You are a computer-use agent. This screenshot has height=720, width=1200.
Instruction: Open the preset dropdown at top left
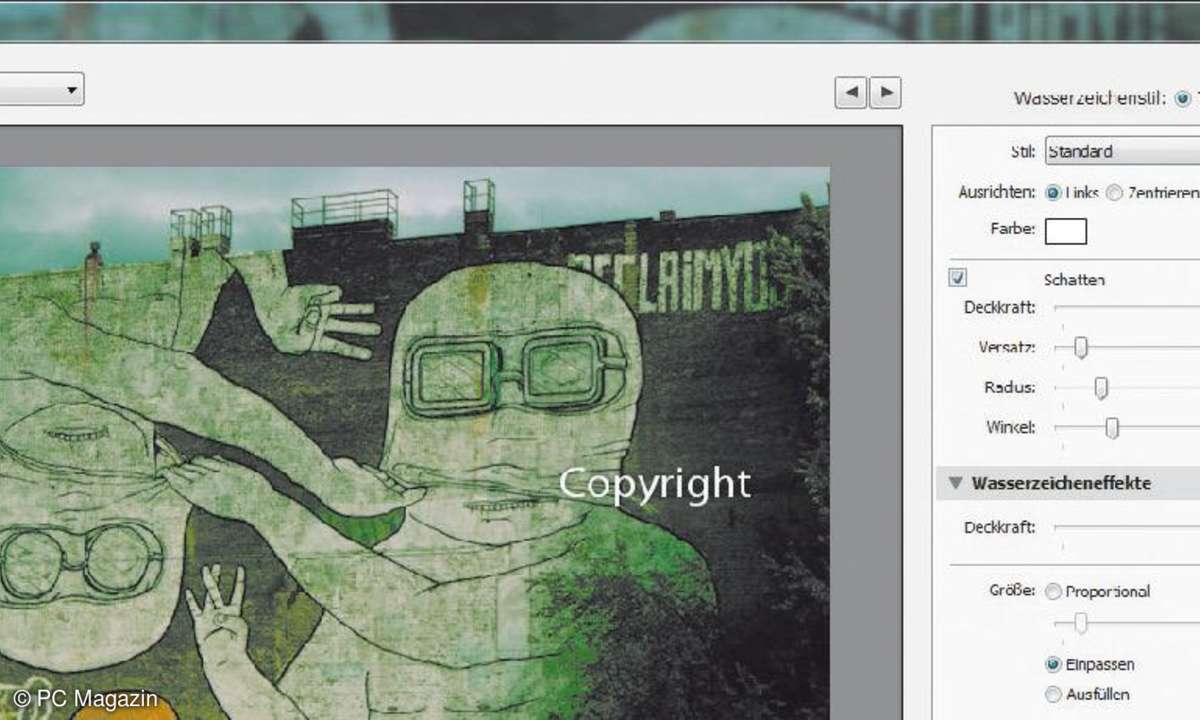click(x=41, y=90)
